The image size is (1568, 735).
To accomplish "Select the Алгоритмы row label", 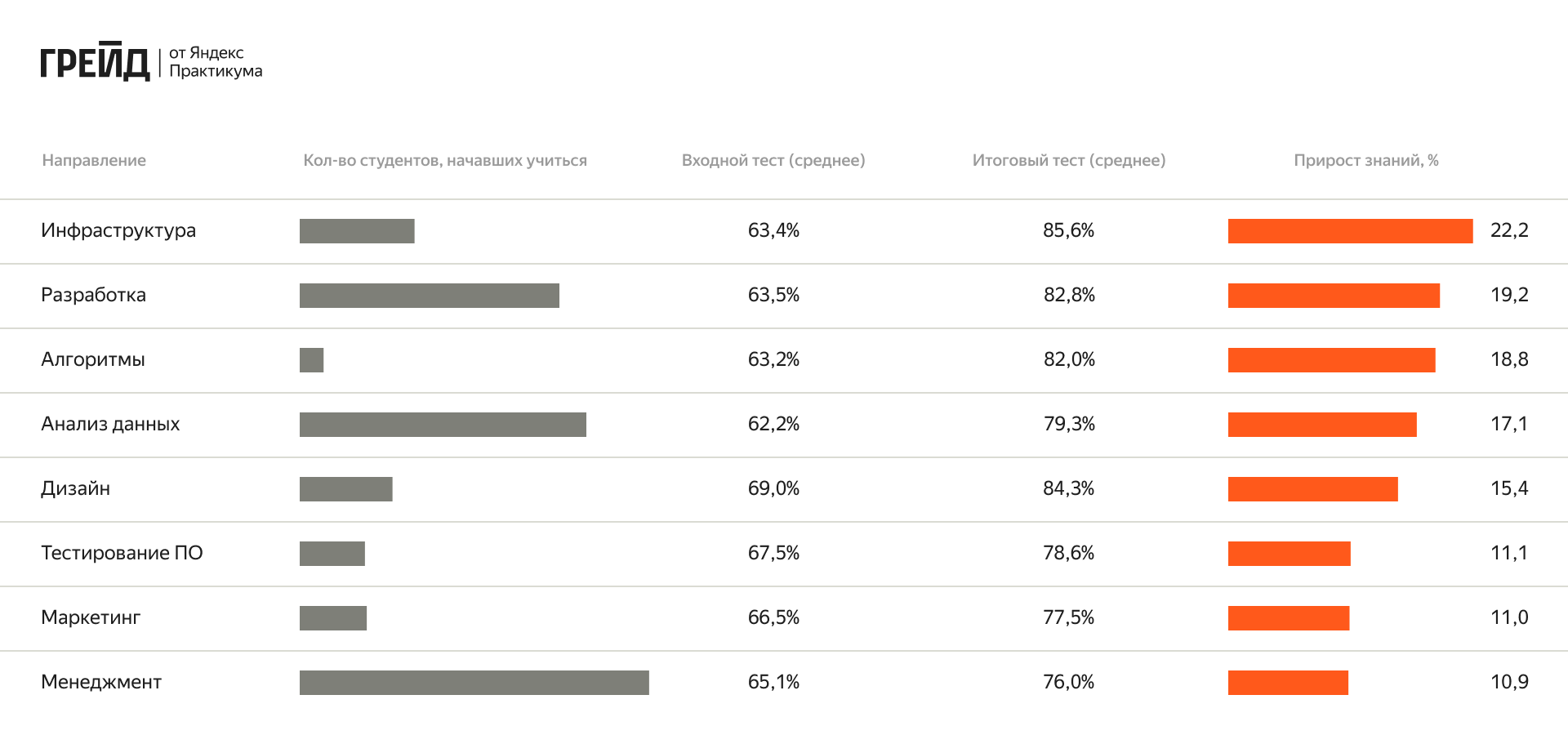I will pos(93,359).
